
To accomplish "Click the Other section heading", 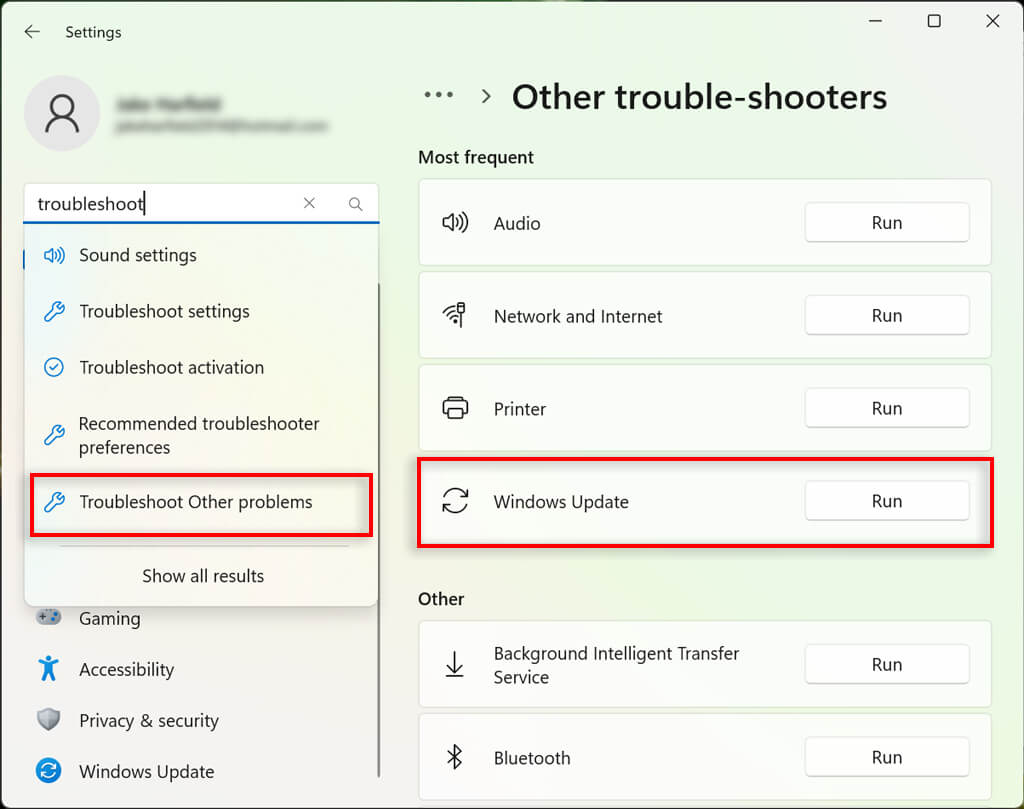I will click(441, 599).
